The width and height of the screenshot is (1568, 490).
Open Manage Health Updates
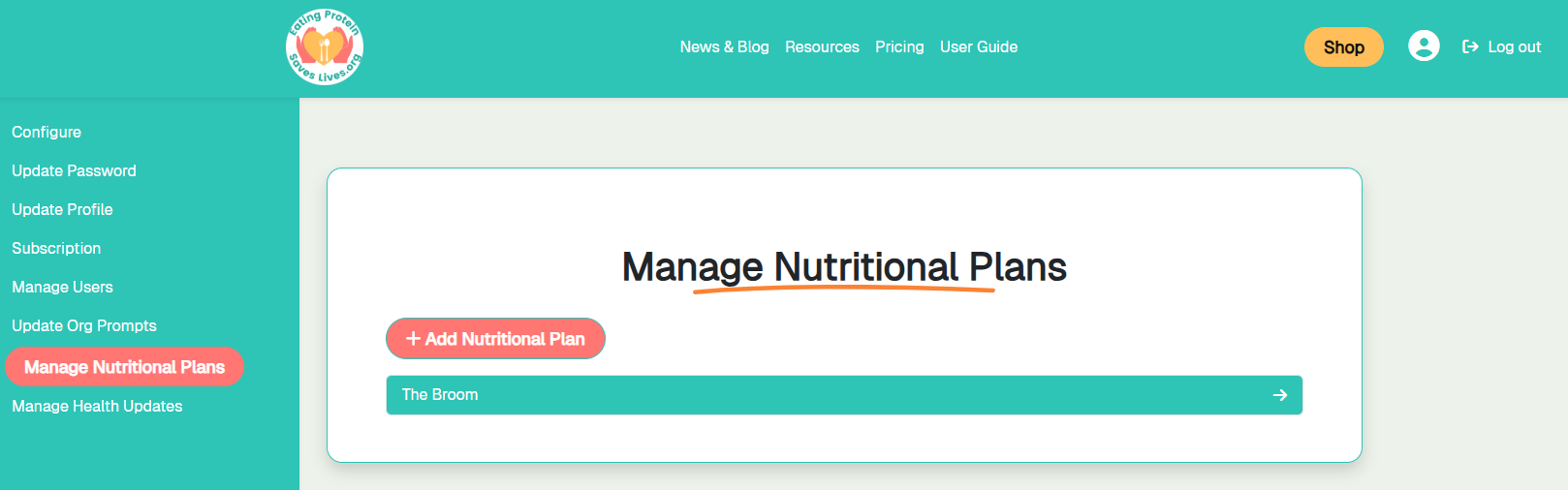[97, 406]
